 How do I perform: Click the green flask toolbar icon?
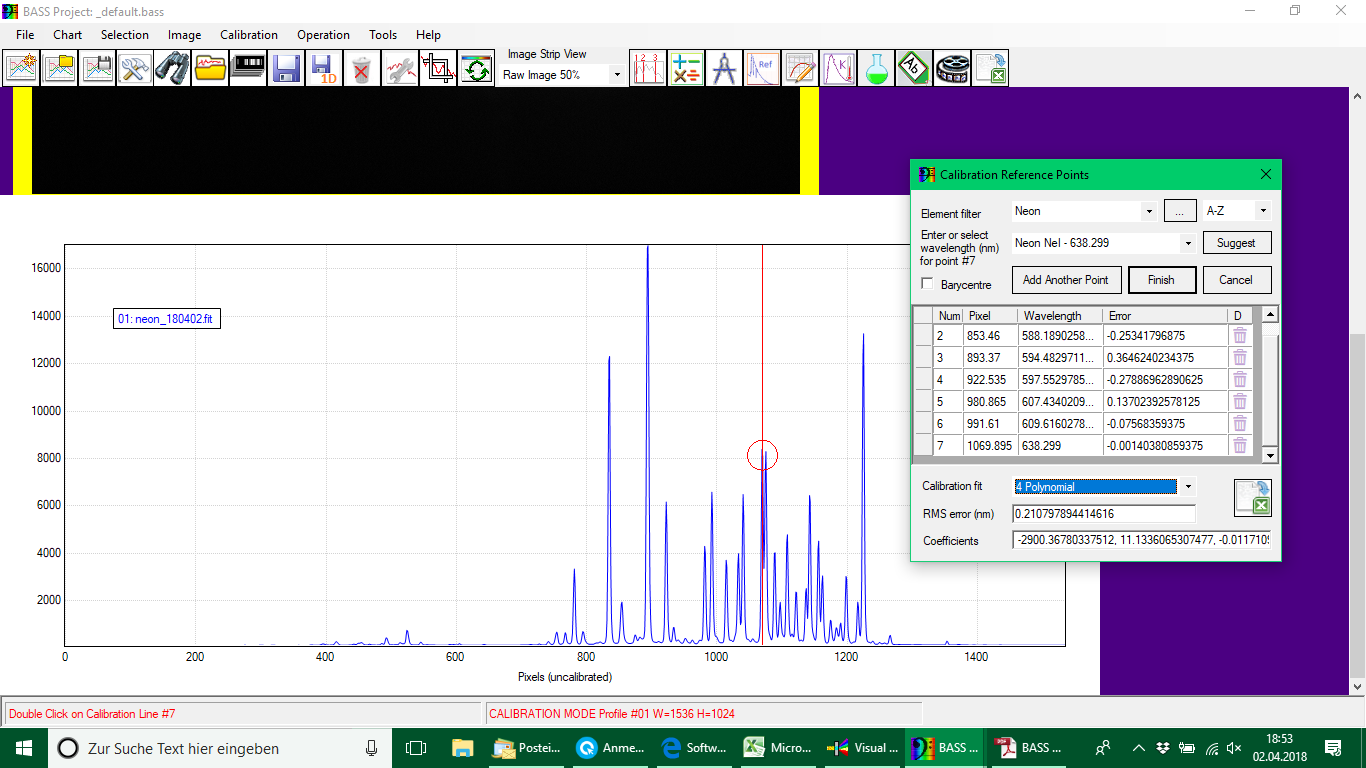pos(877,69)
